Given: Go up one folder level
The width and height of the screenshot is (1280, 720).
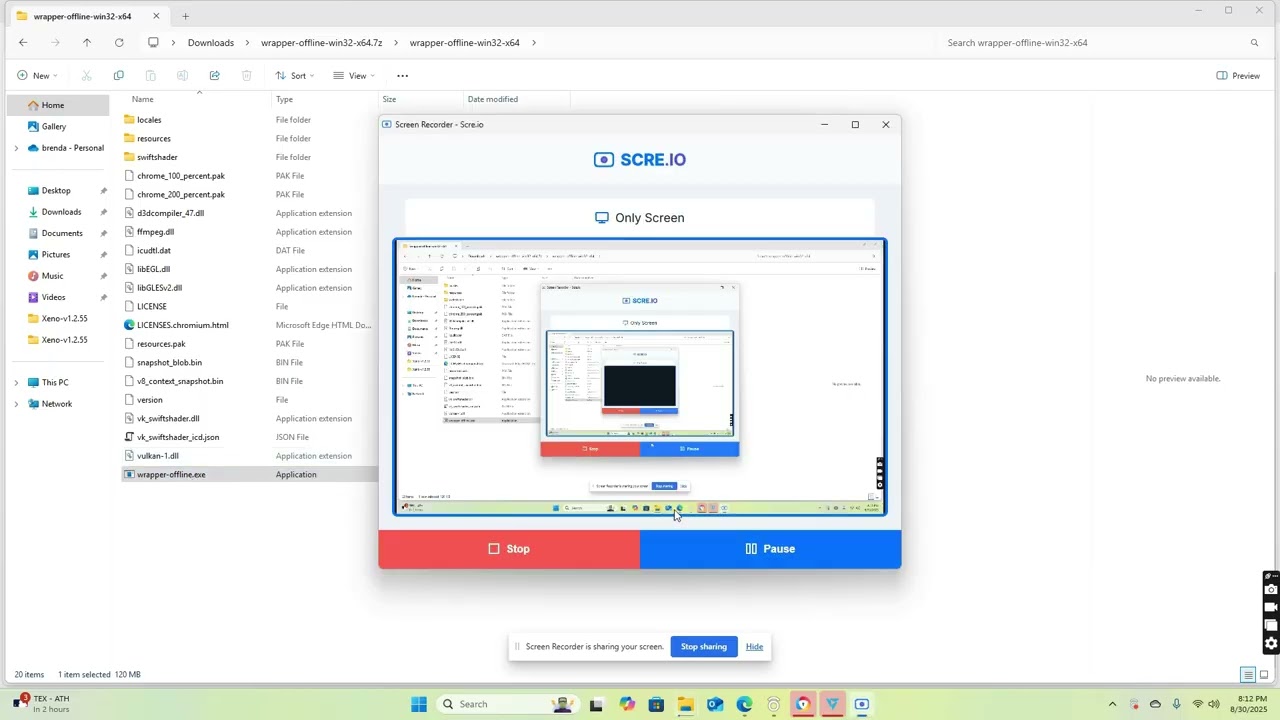Looking at the screenshot, I should tap(87, 43).
